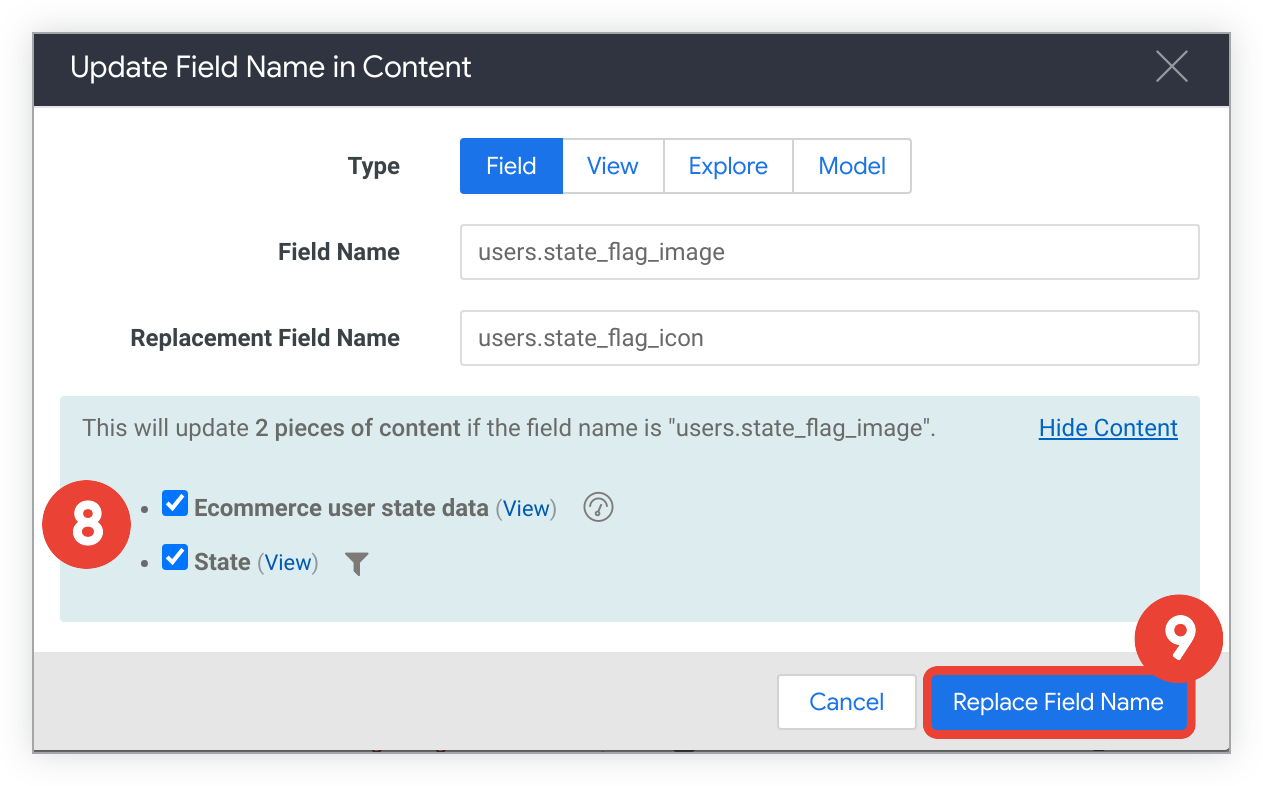Focus the Field Name text input
This screenshot has height=786, width=1263.
(829, 252)
